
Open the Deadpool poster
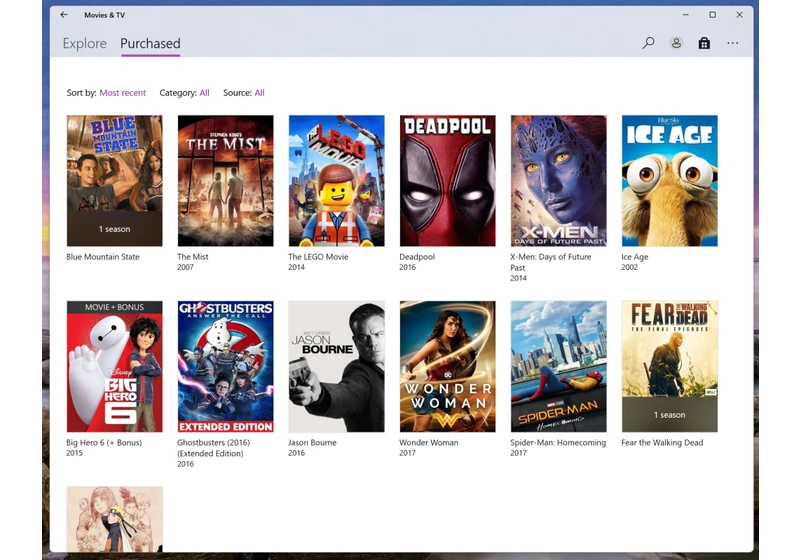pyautogui.click(x=447, y=181)
